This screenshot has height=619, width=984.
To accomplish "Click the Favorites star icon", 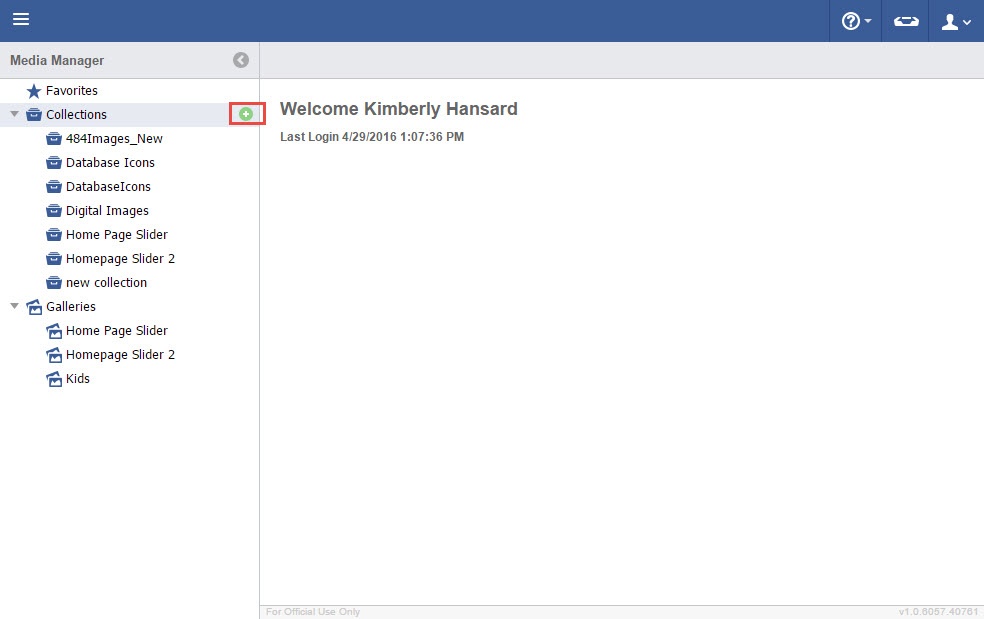I will pos(34,91).
